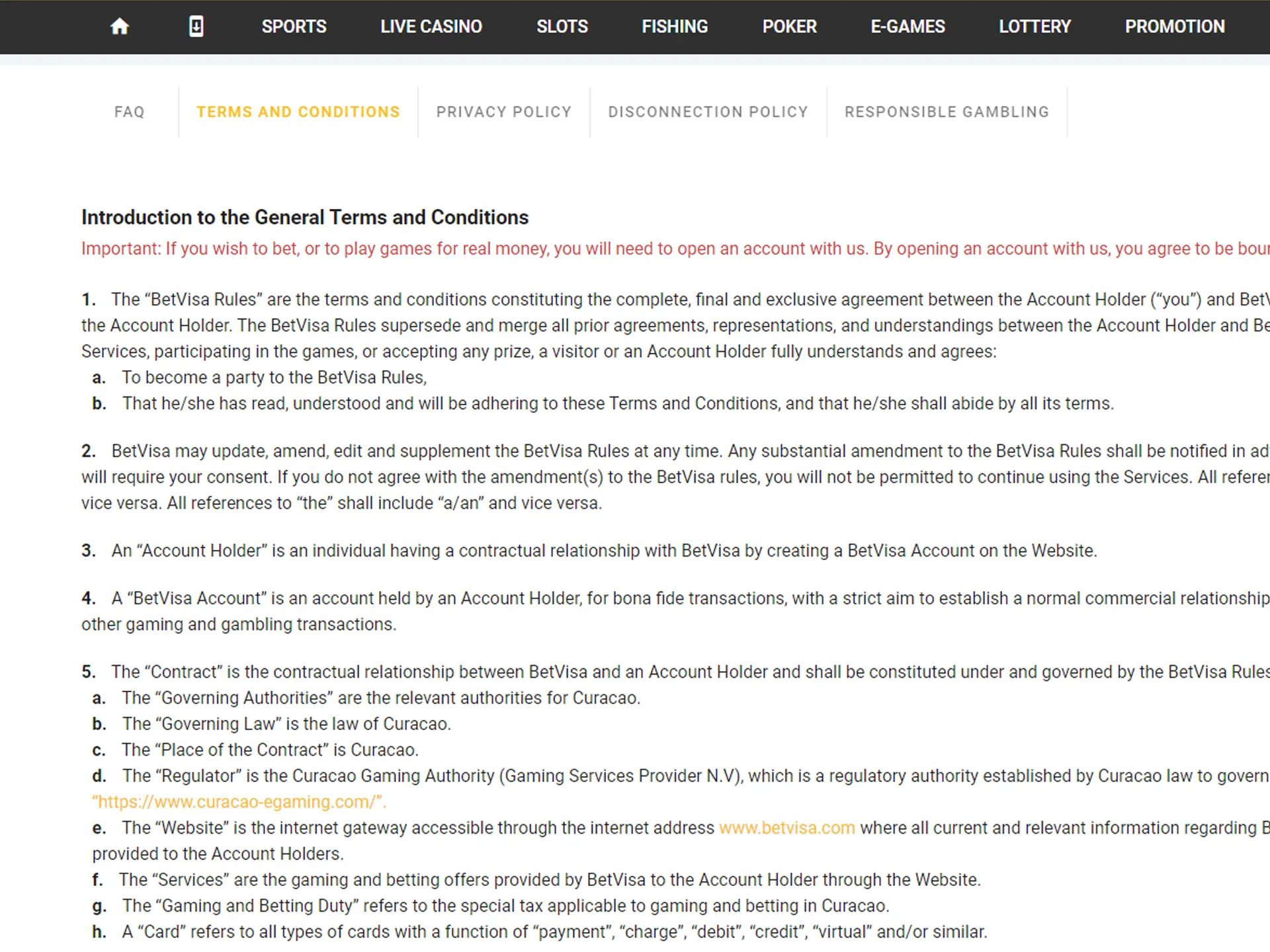The height and width of the screenshot is (952, 1270).
Task: Click the red 'Important:' notice line
Action: point(675,249)
